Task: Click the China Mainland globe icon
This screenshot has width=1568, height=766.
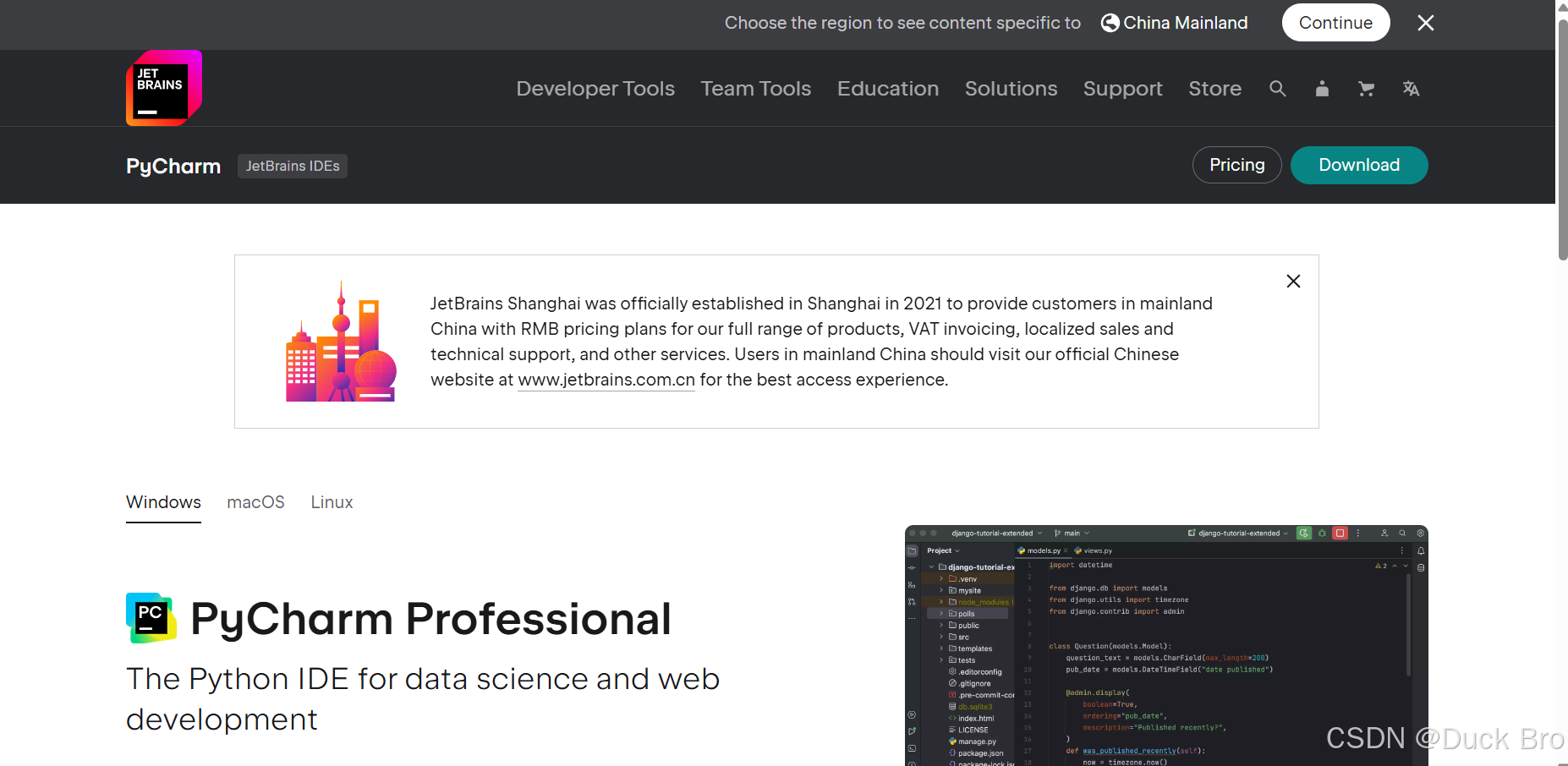Action: point(1110,23)
